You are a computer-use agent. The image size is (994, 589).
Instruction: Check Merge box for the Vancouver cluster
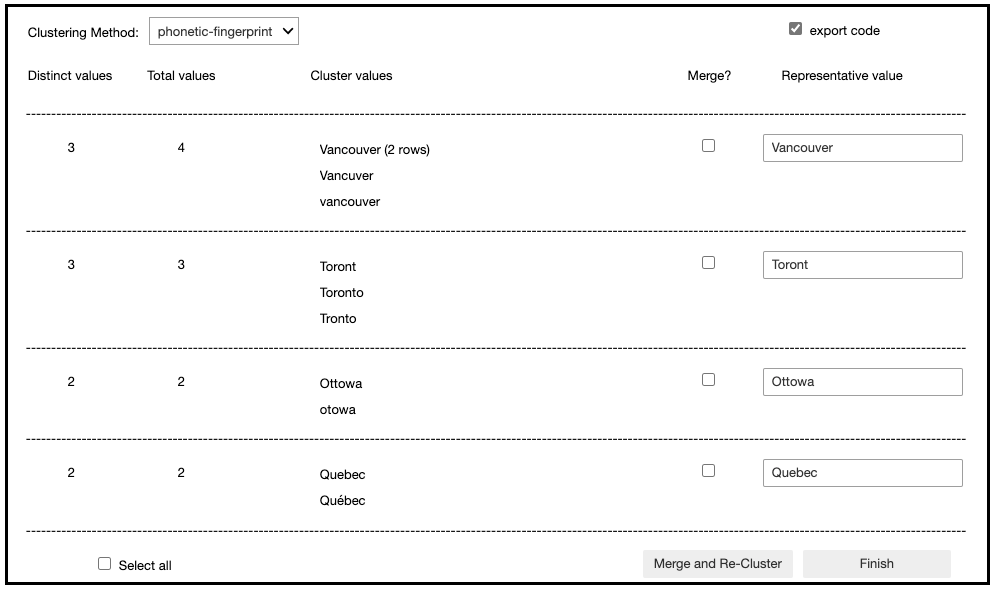click(x=708, y=146)
